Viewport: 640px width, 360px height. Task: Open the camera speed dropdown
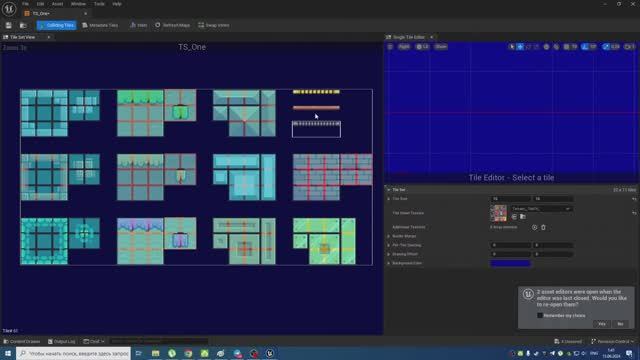tap(630, 47)
